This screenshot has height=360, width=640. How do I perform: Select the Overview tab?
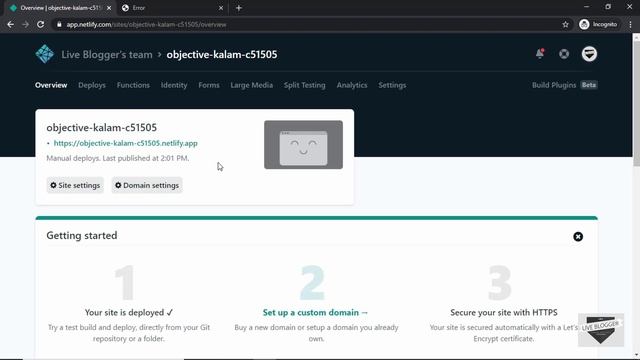[x=51, y=85]
